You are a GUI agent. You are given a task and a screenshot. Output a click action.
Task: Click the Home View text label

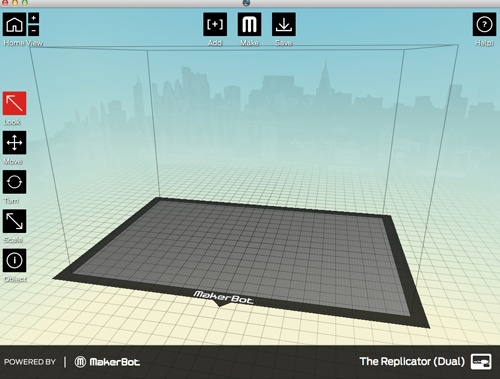(23, 43)
